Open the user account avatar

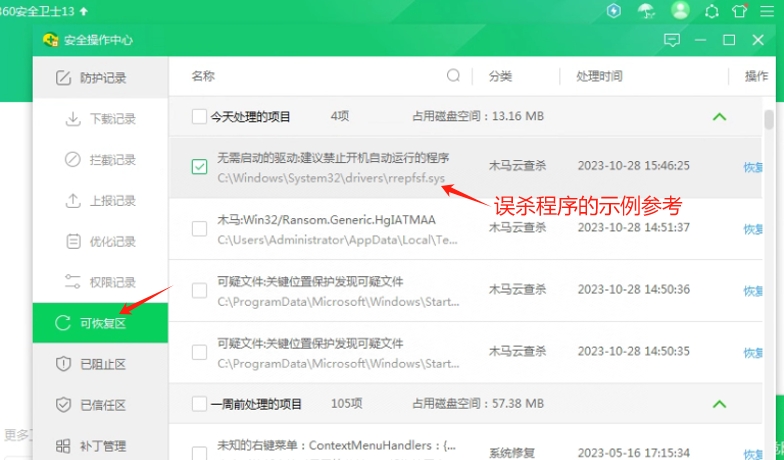pyautogui.click(x=680, y=10)
